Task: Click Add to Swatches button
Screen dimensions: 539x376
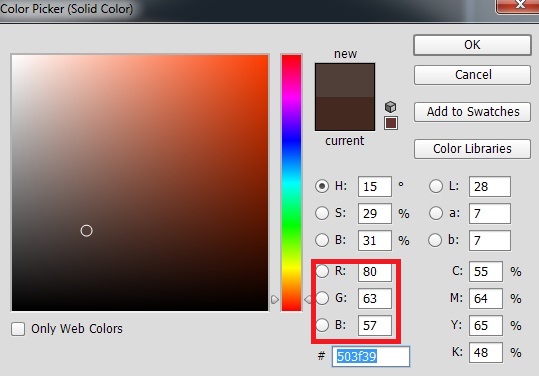Action: (472, 112)
